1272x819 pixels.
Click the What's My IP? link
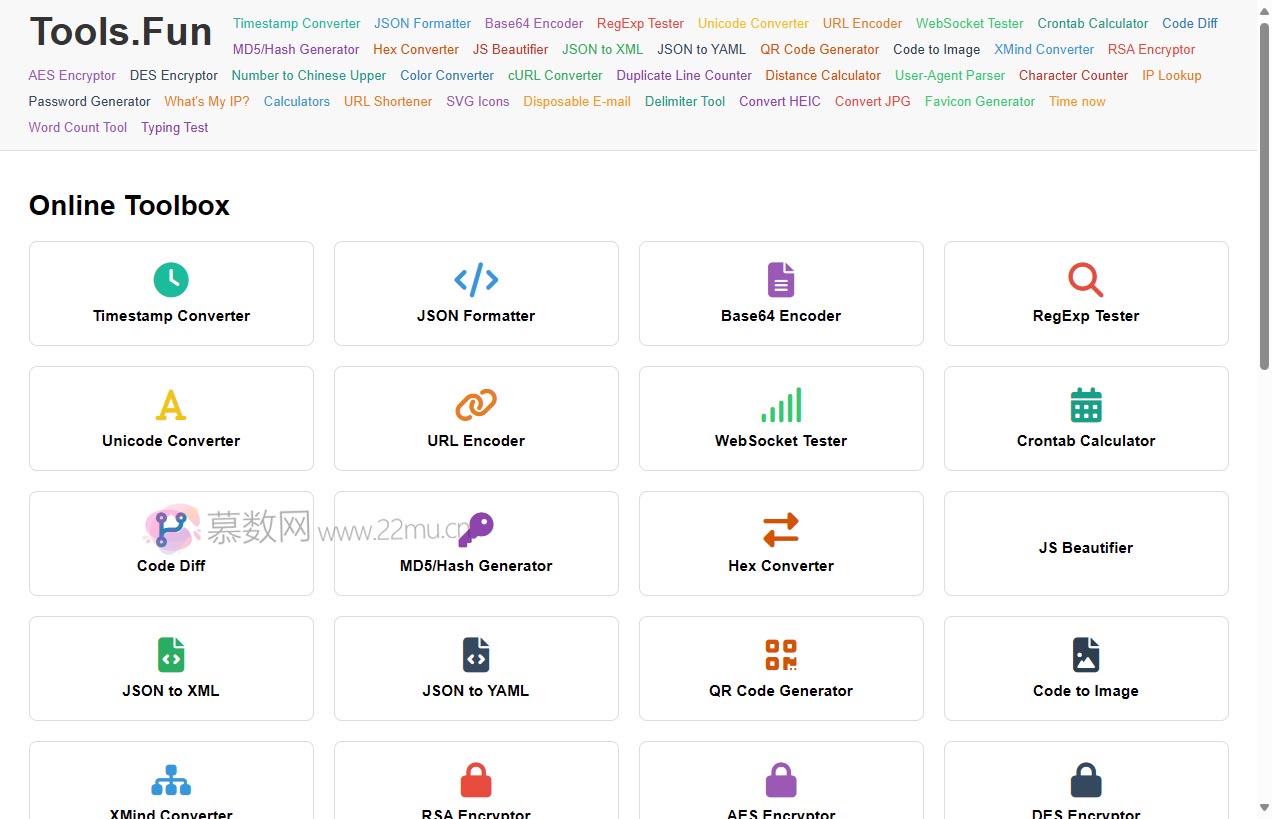207,101
